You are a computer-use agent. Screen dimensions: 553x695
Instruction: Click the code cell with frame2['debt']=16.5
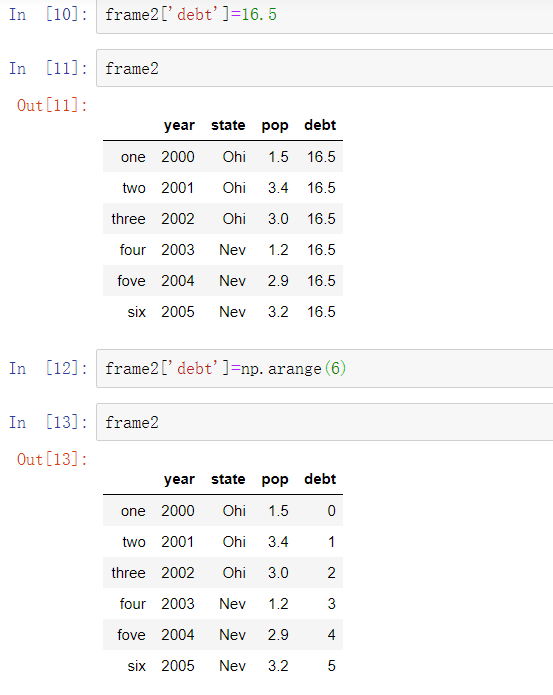pyautogui.click(x=324, y=15)
